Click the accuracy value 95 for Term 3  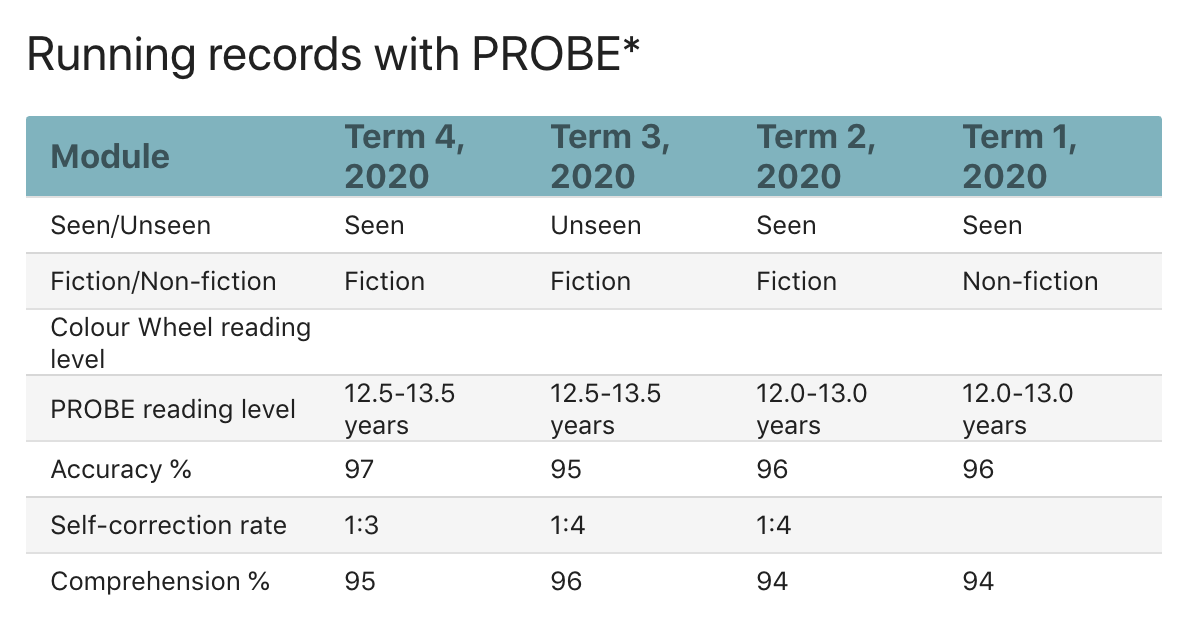coord(567,469)
